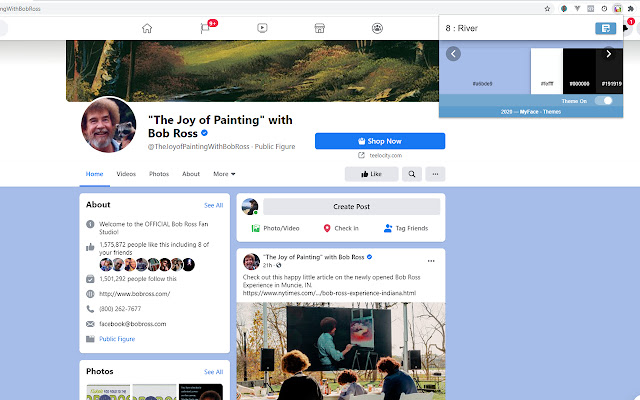
Task: Select the white color swatch
Action: click(x=547, y=71)
